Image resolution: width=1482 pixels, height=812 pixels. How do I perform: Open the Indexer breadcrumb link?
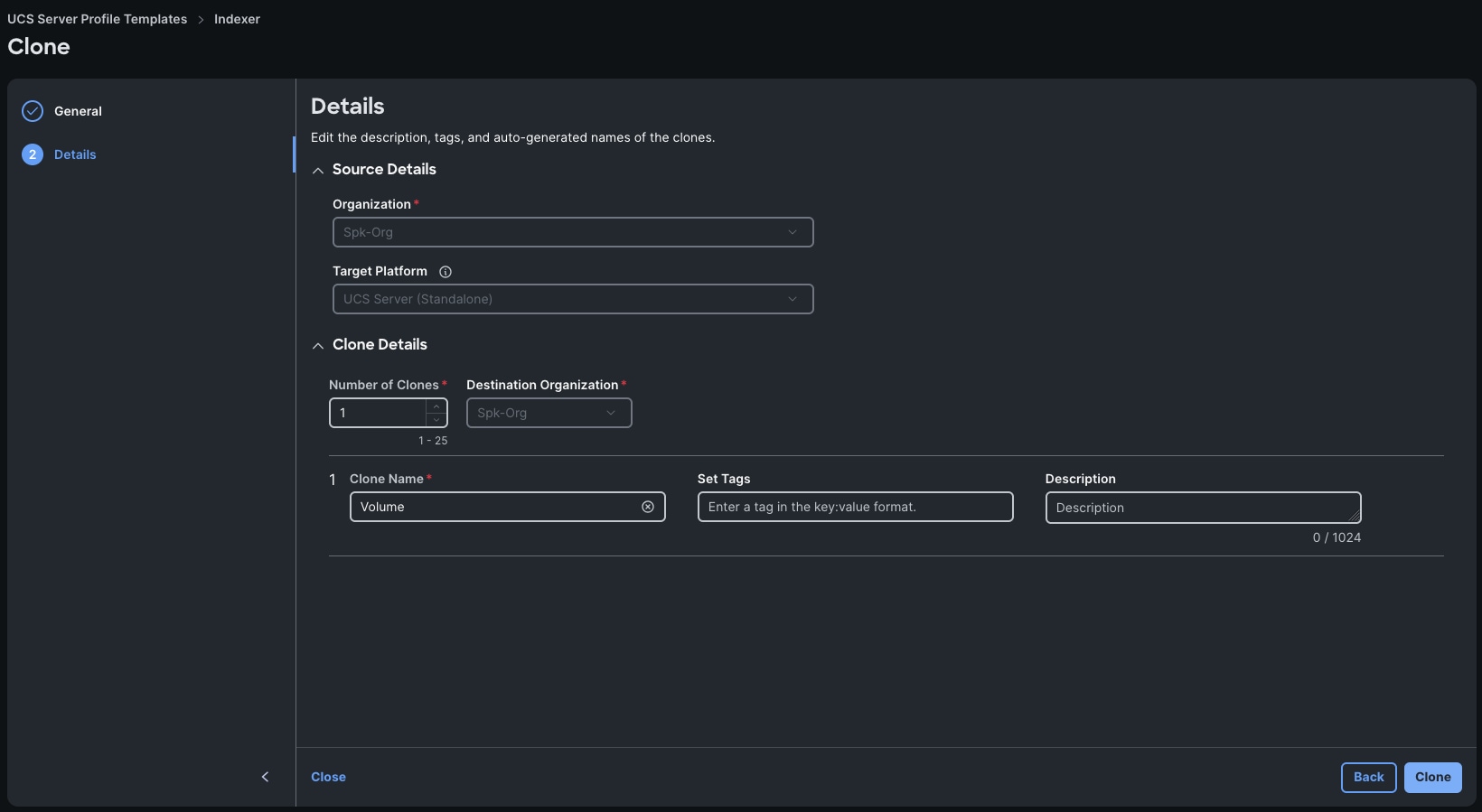click(x=237, y=19)
